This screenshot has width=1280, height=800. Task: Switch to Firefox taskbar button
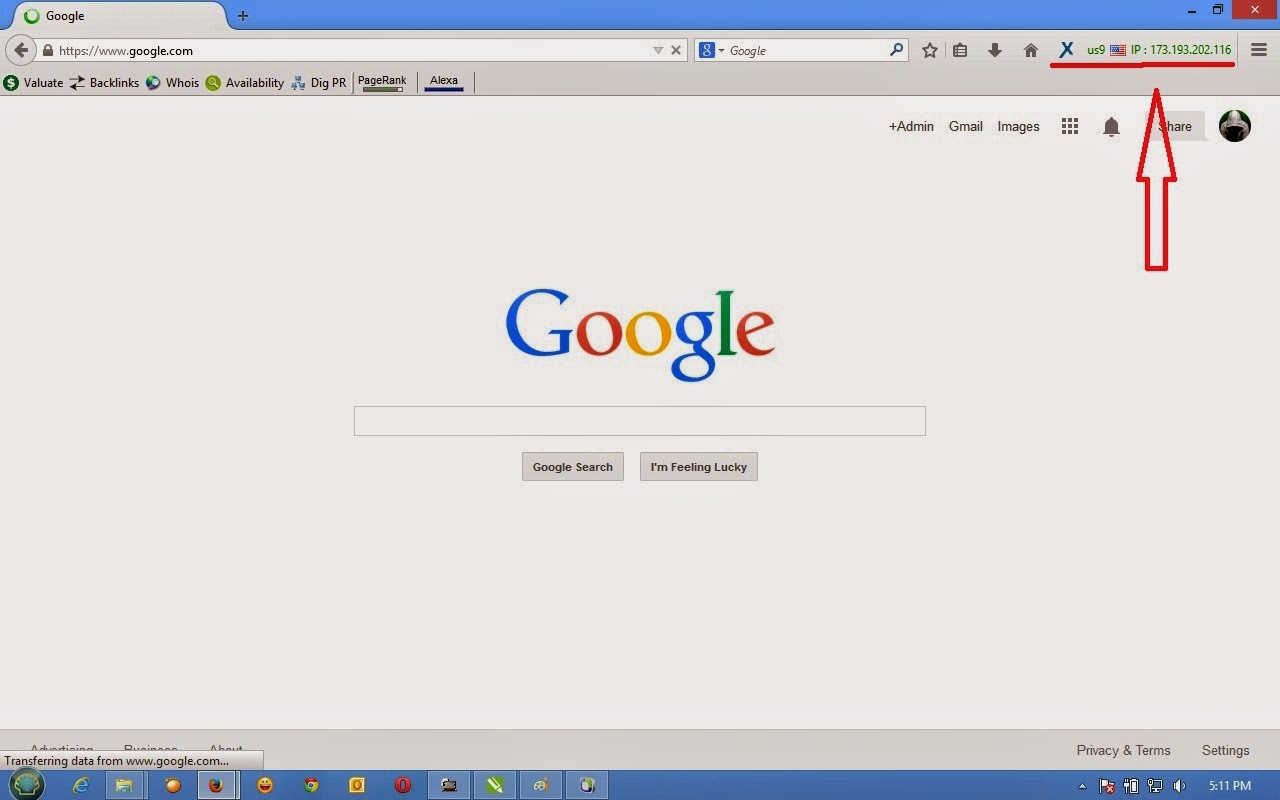point(215,785)
